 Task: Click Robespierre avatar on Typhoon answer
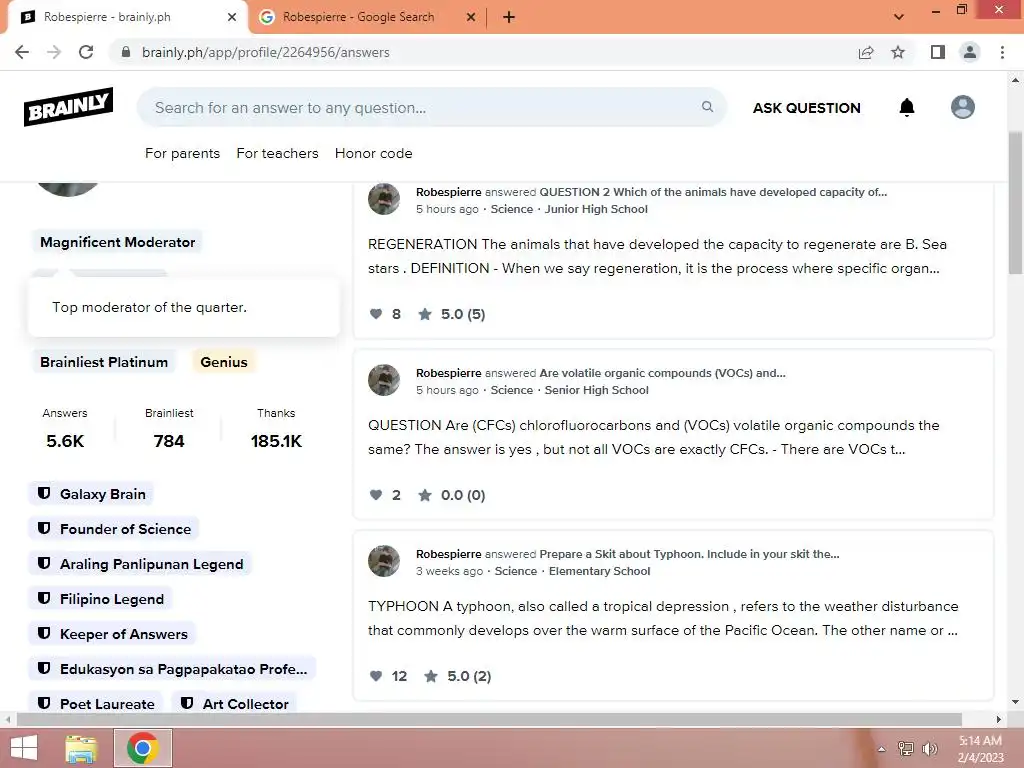(384, 561)
